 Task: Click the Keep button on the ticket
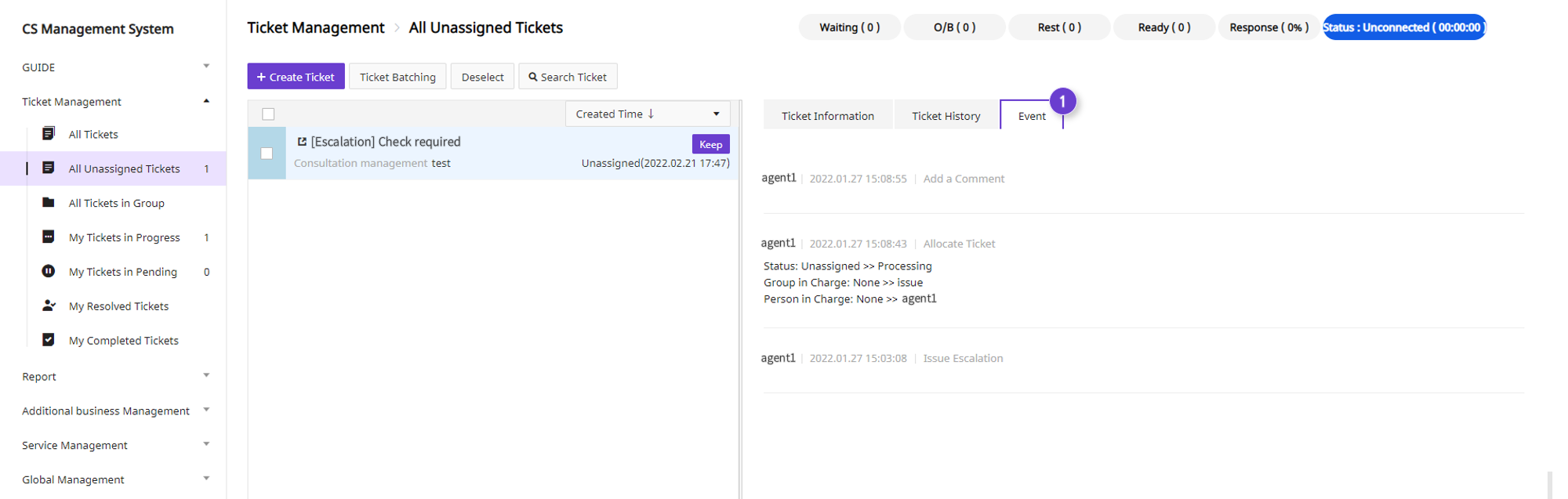710,144
